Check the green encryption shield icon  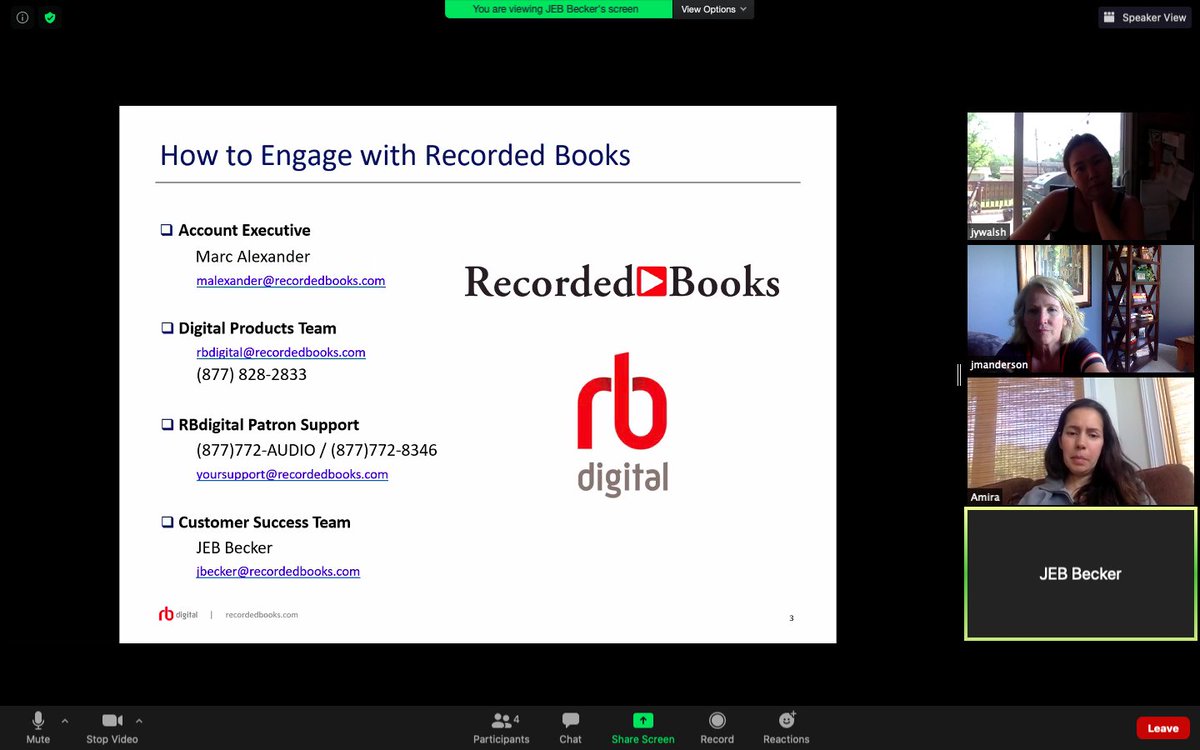50,17
